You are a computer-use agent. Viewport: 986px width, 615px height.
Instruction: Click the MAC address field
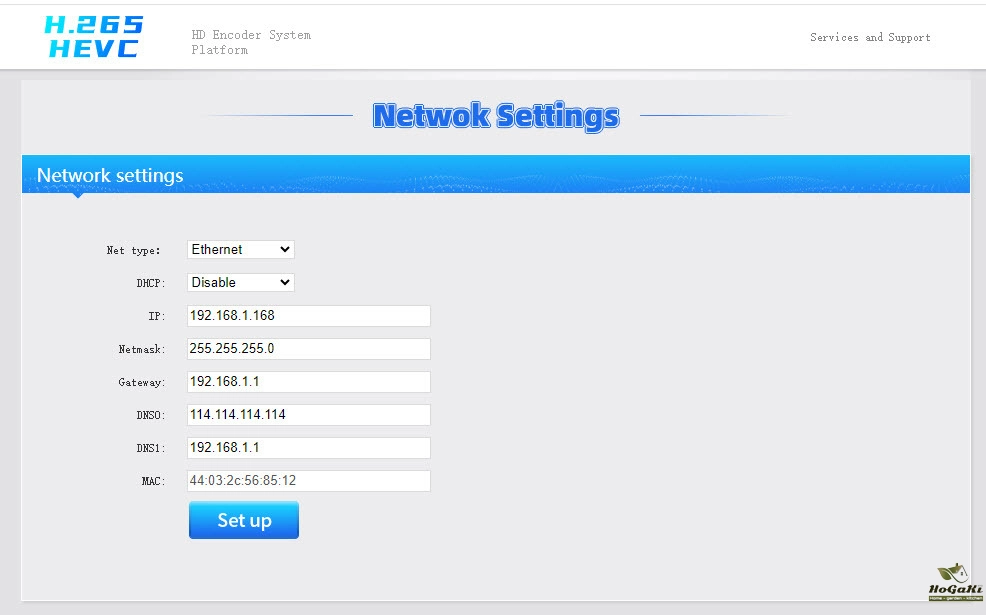click(309, 480)
